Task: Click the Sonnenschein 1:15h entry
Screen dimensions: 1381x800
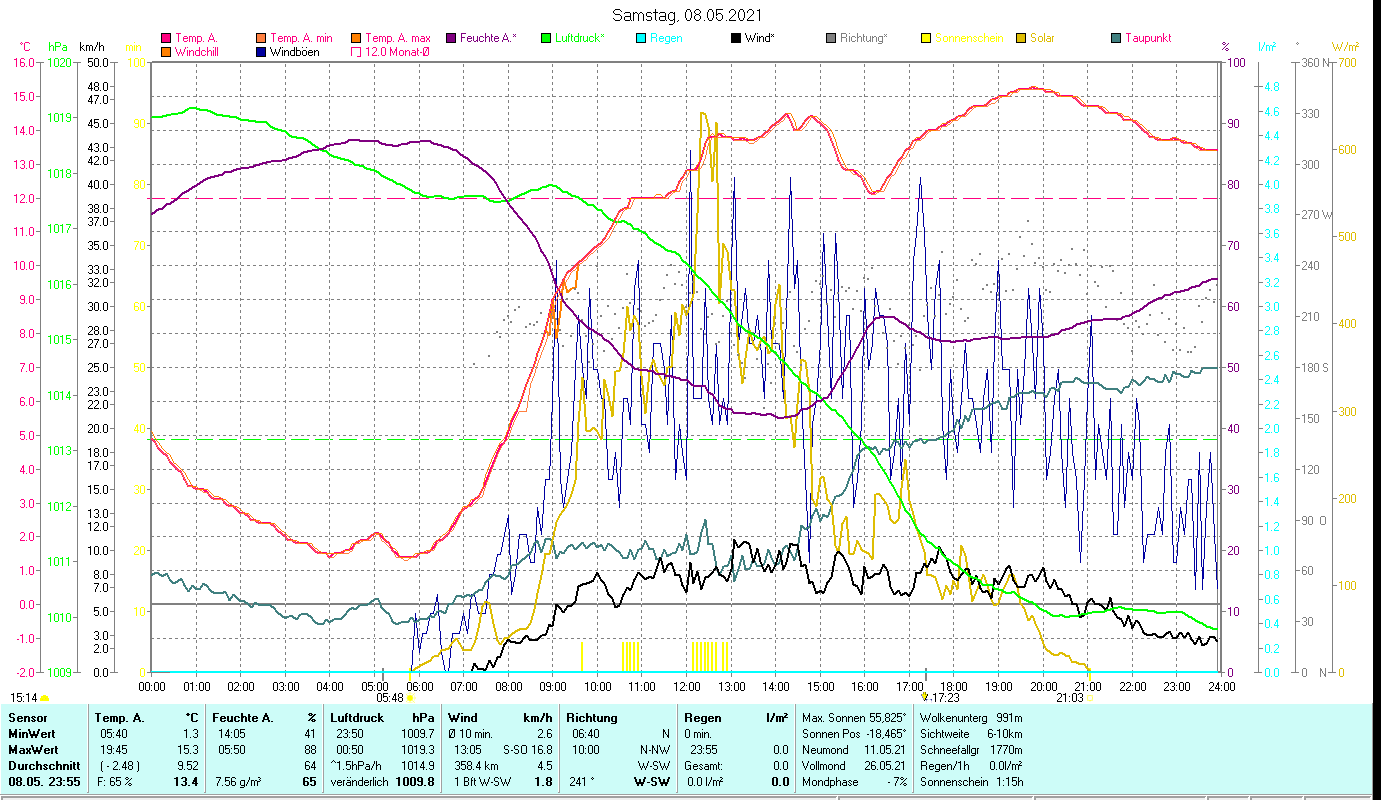Action: (x=971, y=781)
